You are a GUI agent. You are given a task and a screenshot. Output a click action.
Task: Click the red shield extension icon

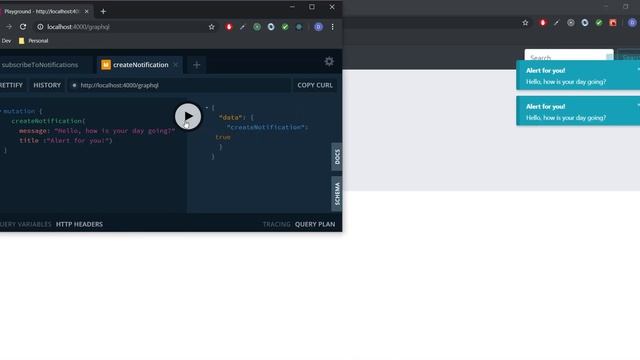click(229, 27)
